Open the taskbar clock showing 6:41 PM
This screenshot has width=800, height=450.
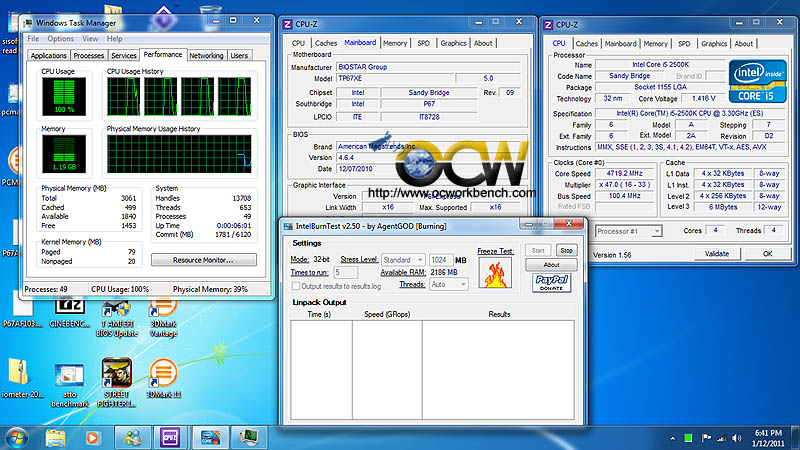pyautogui.click(x=768, y=438)
